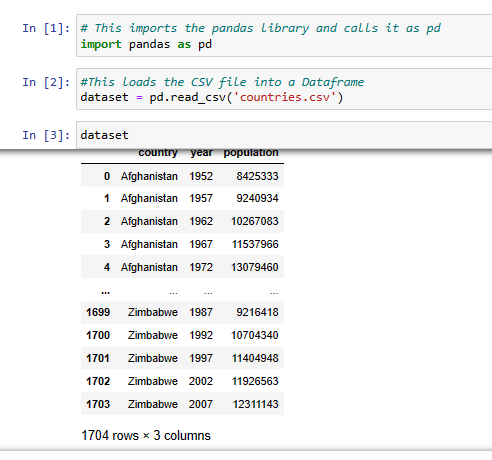Viewport: 492px width, 460px height.
Task: Select the In [3] prompt label
Action: tap(46, 135)
